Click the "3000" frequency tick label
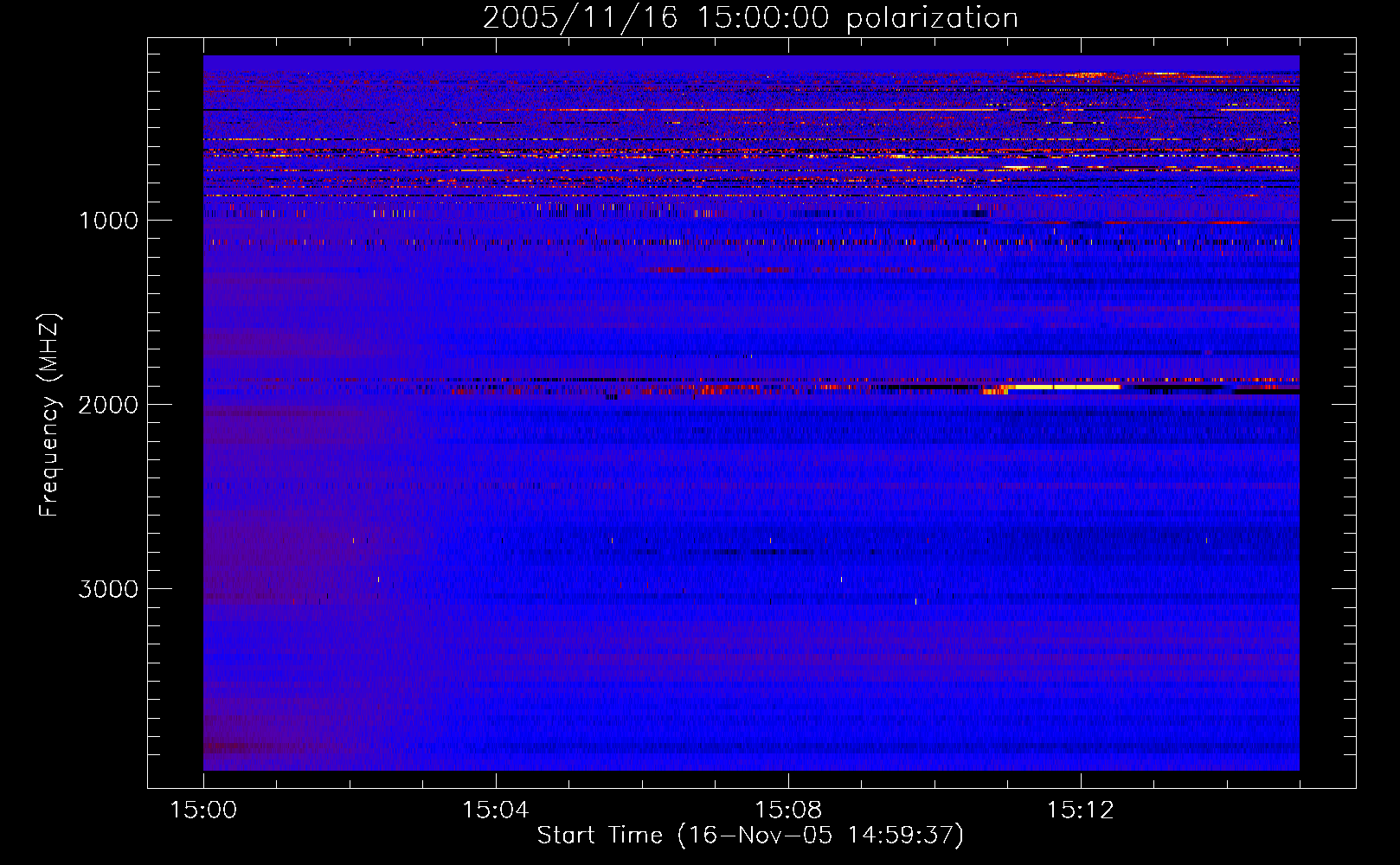The width and height of the screenshot is (1400, 865). (x=108, y=589)
